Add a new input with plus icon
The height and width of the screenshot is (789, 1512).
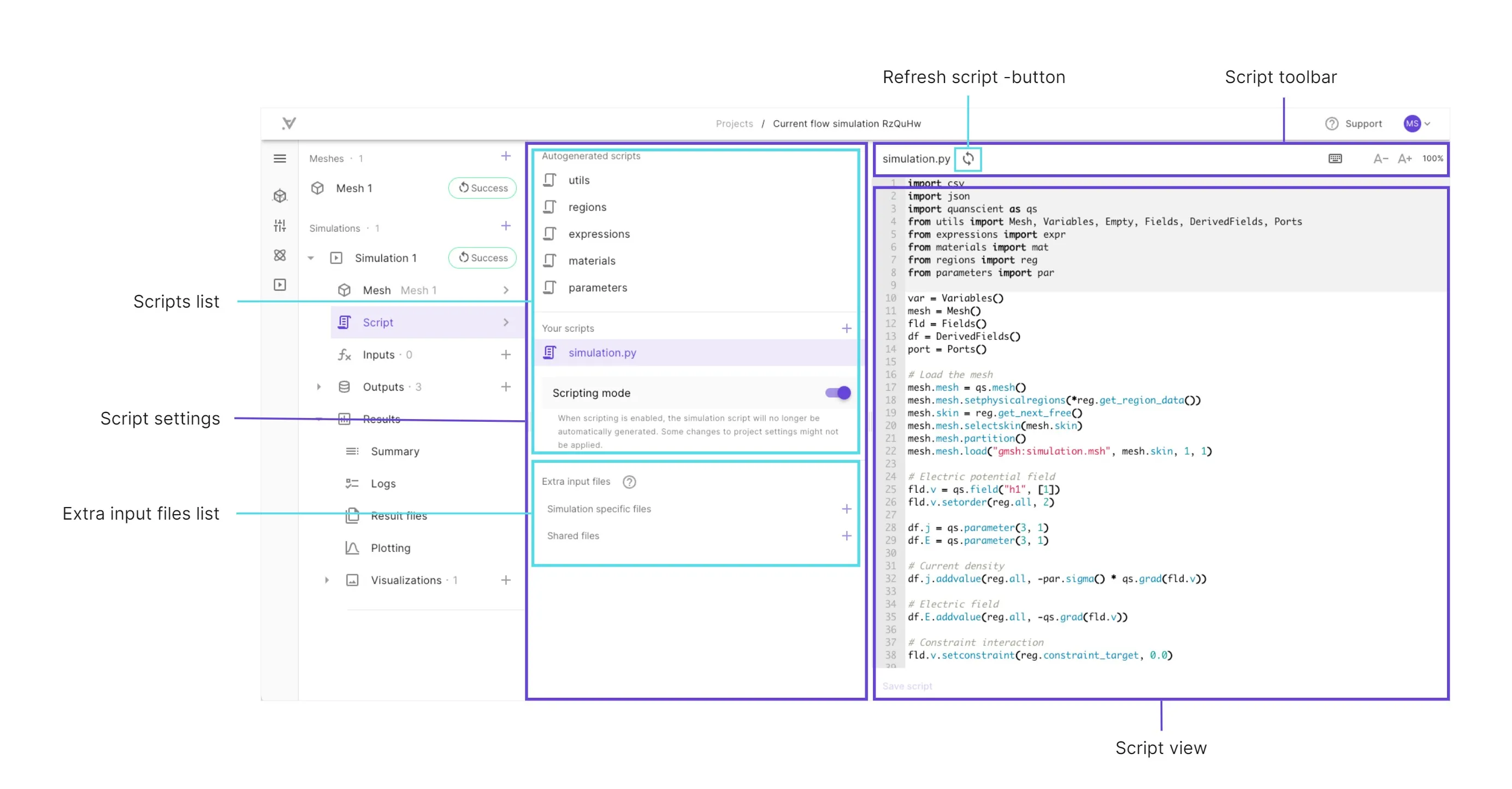[505, 355]
